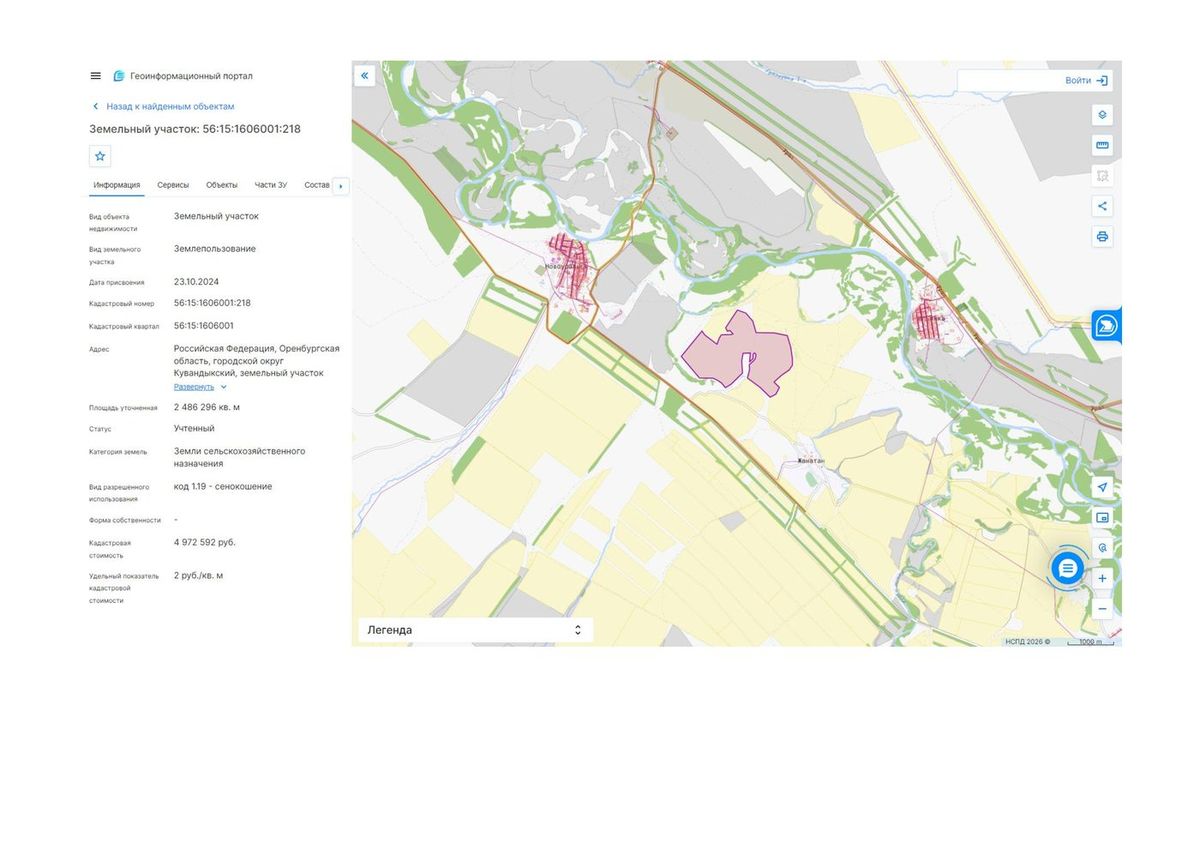Screen dimensions: 1200x849
Task: Select the Состав tab
Action: pos(317,185)
